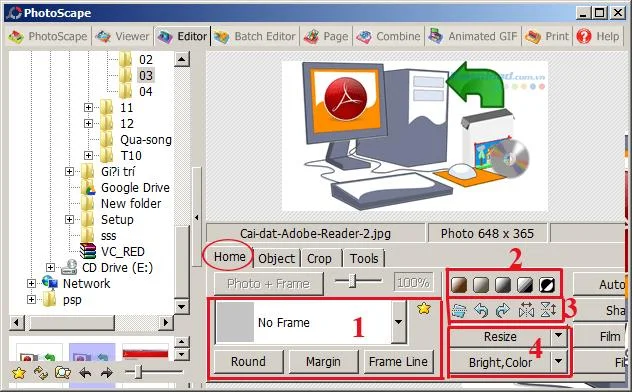Viewport: 632px width, 392px height.
Task: Click the frame opacity slider handle
Action: pyautogui.click(x=352, y=281)
